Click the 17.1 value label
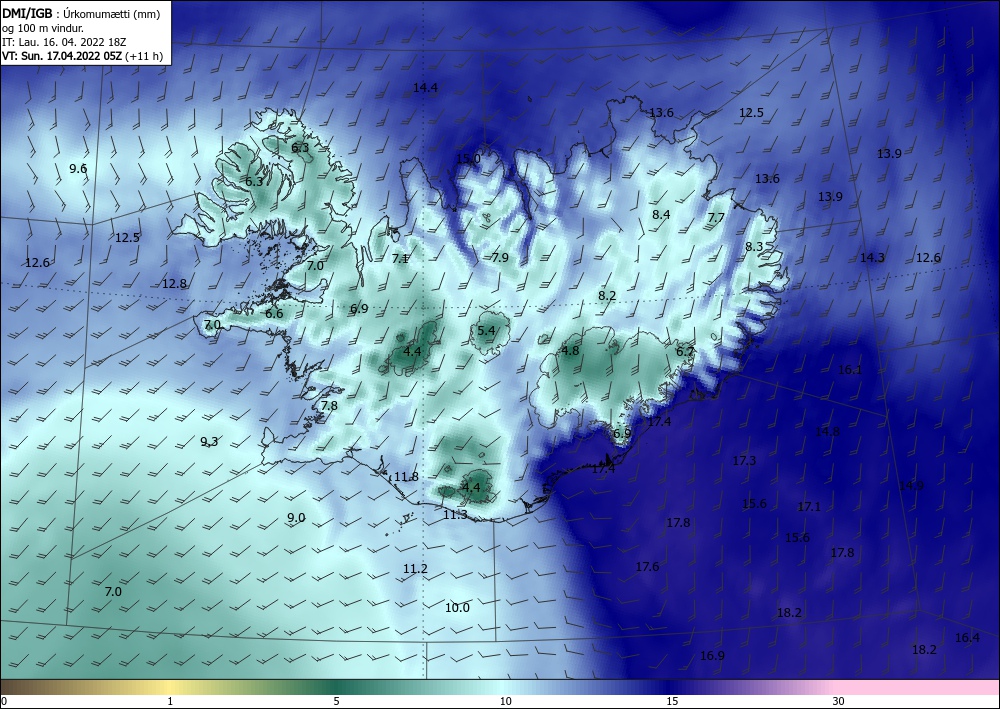Viewport: 1000px width, 709px height. click(x=809, y=507)
